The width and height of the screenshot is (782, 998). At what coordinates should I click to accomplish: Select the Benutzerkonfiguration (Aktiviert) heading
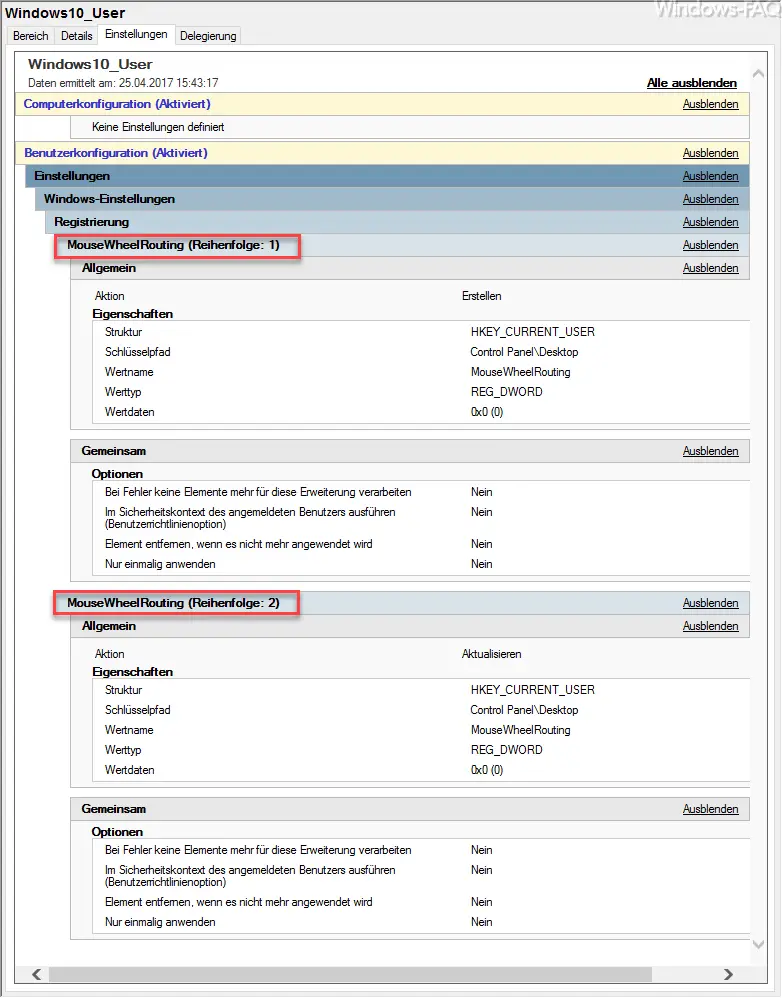tap(116, 153)
